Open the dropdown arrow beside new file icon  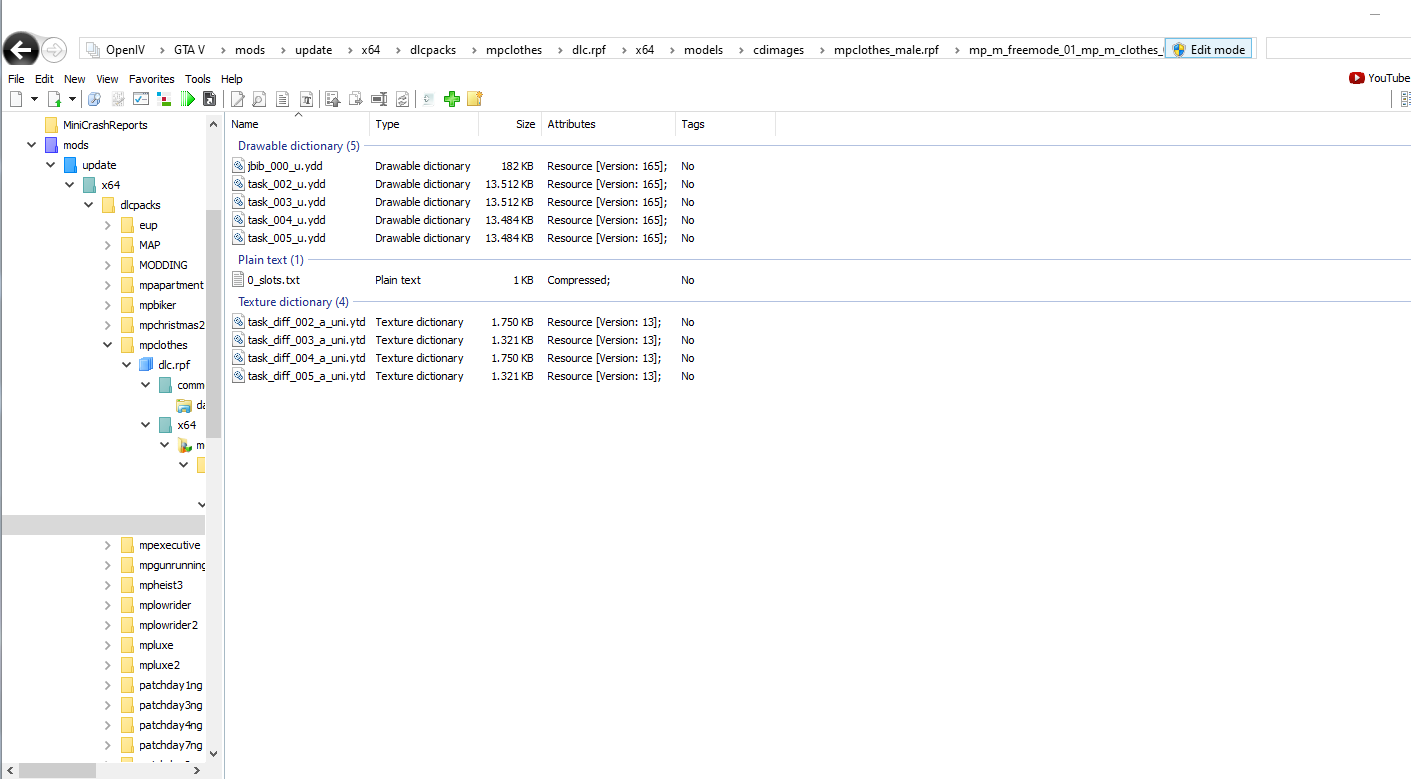click(34, 98)
